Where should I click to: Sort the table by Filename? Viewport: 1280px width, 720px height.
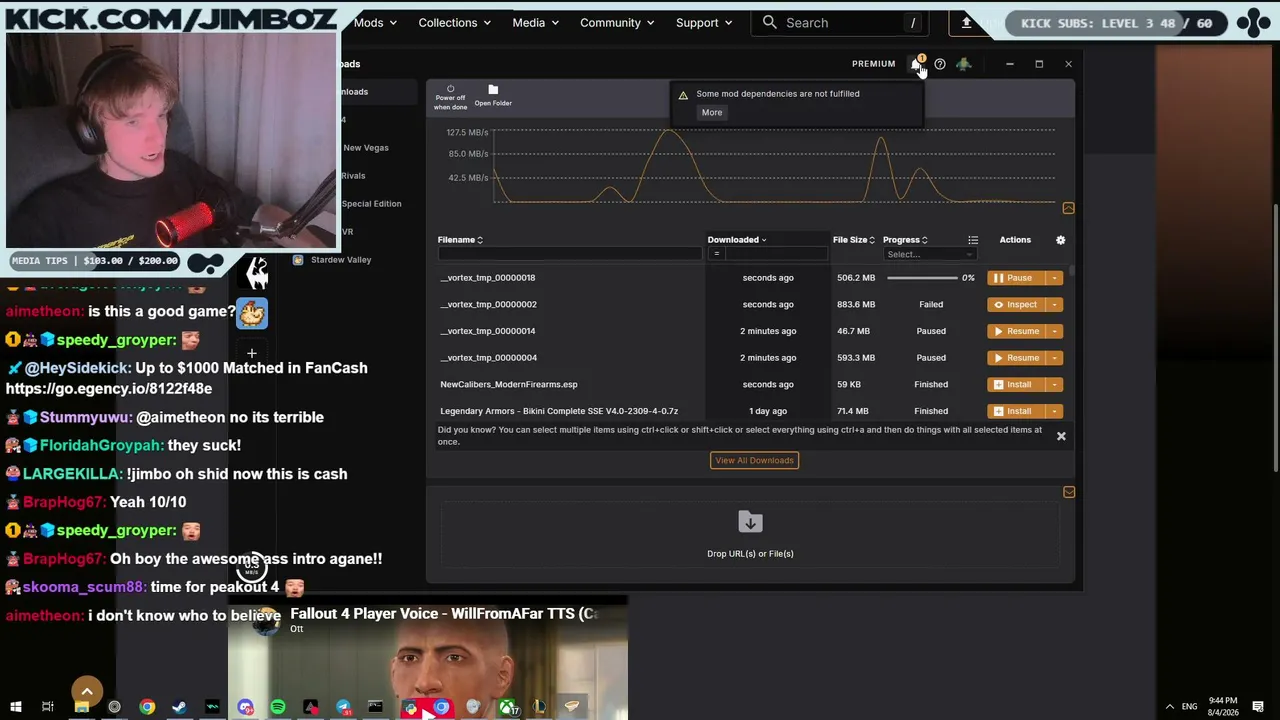[x=460, y=240]
